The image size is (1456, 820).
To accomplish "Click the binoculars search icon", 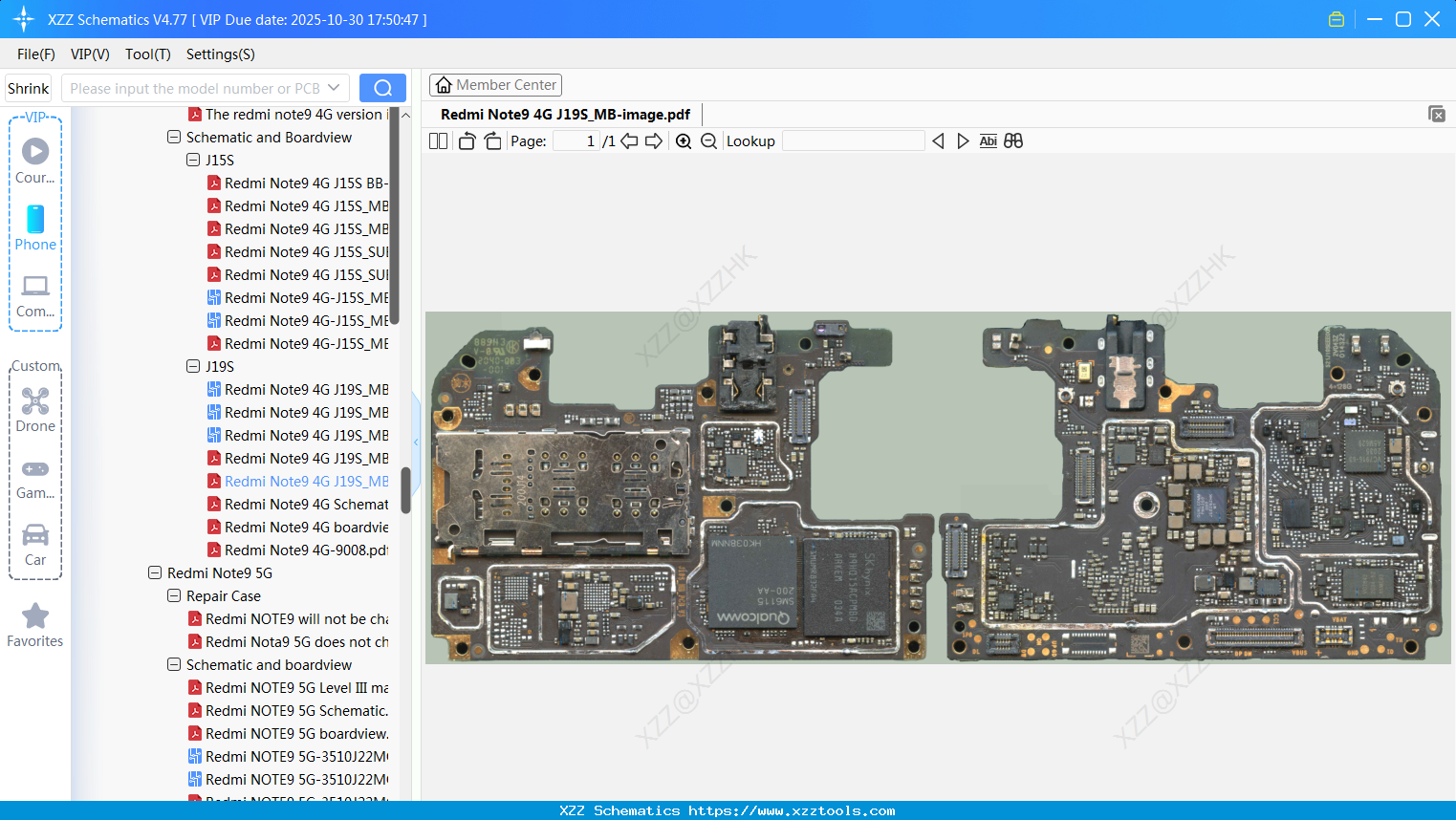I will [1013, 141].
